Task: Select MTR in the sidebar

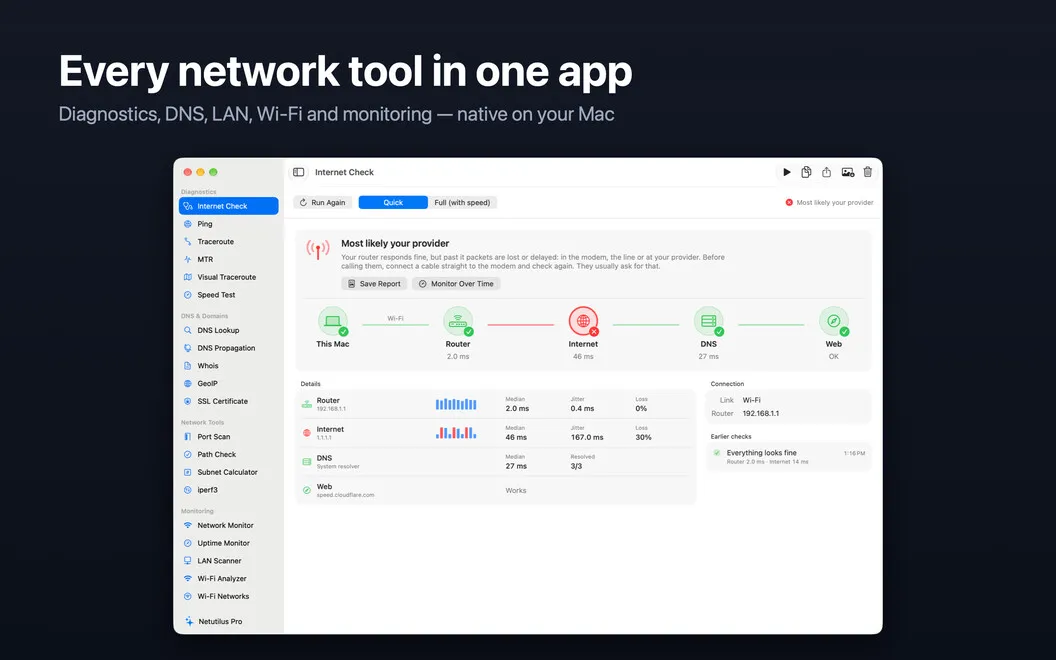Action: (x=229, y=259)
